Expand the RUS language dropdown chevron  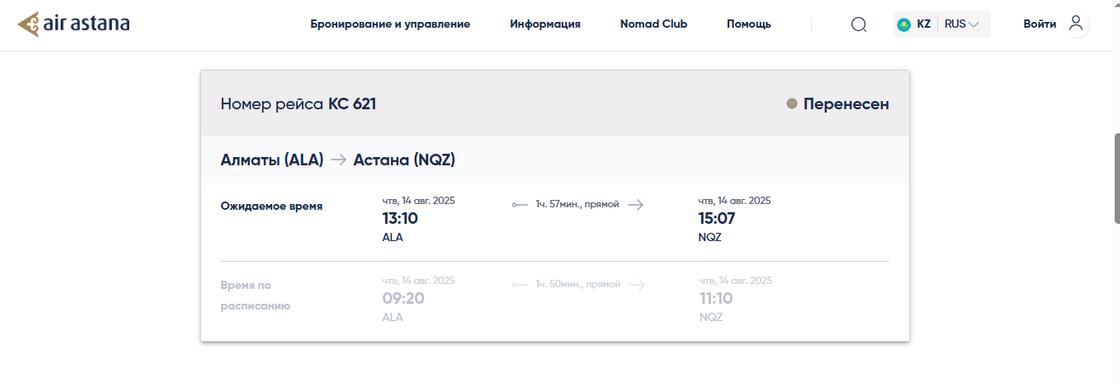point(974,24)
